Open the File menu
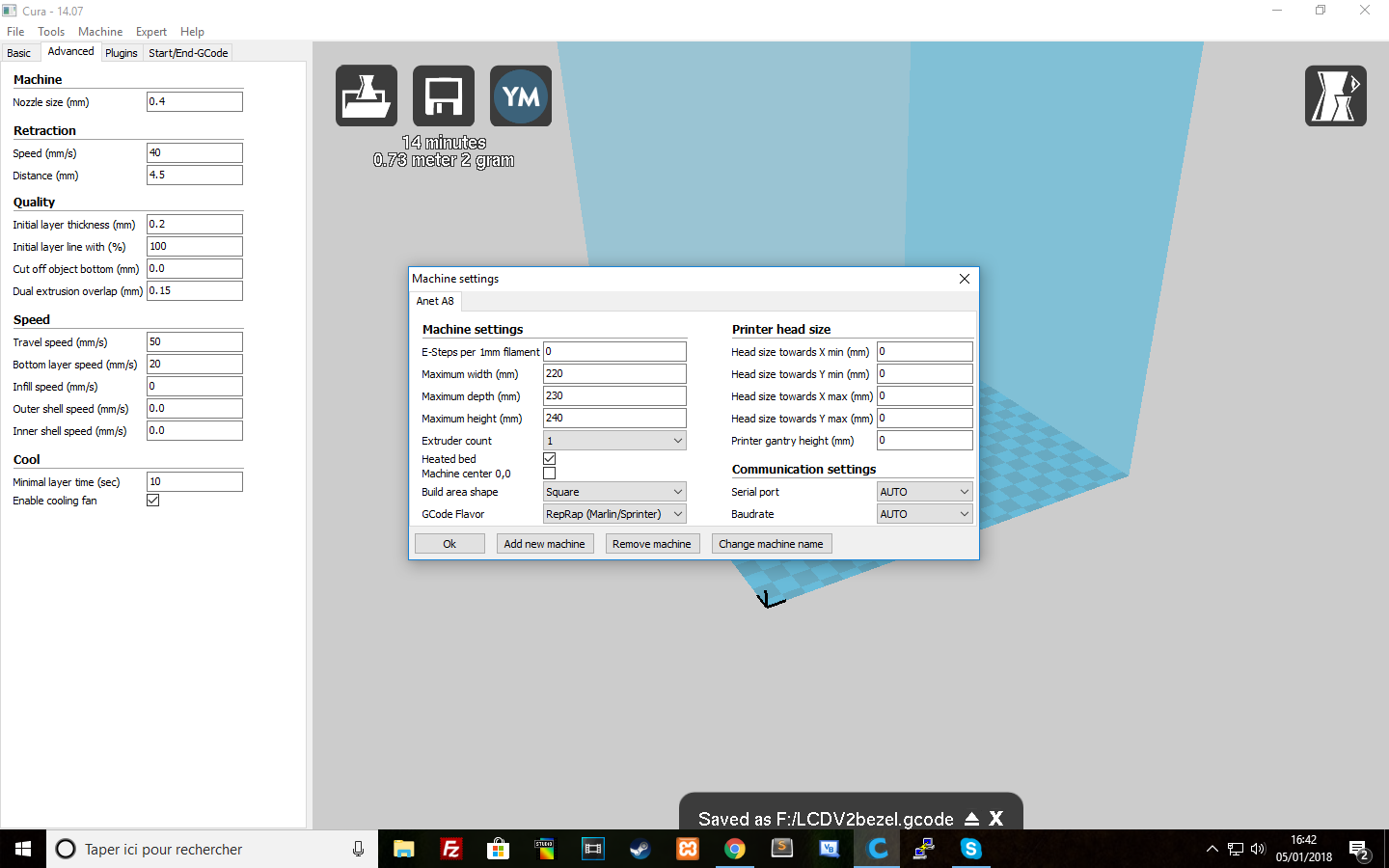1389x868 pixels. click(x=15, y=32)
